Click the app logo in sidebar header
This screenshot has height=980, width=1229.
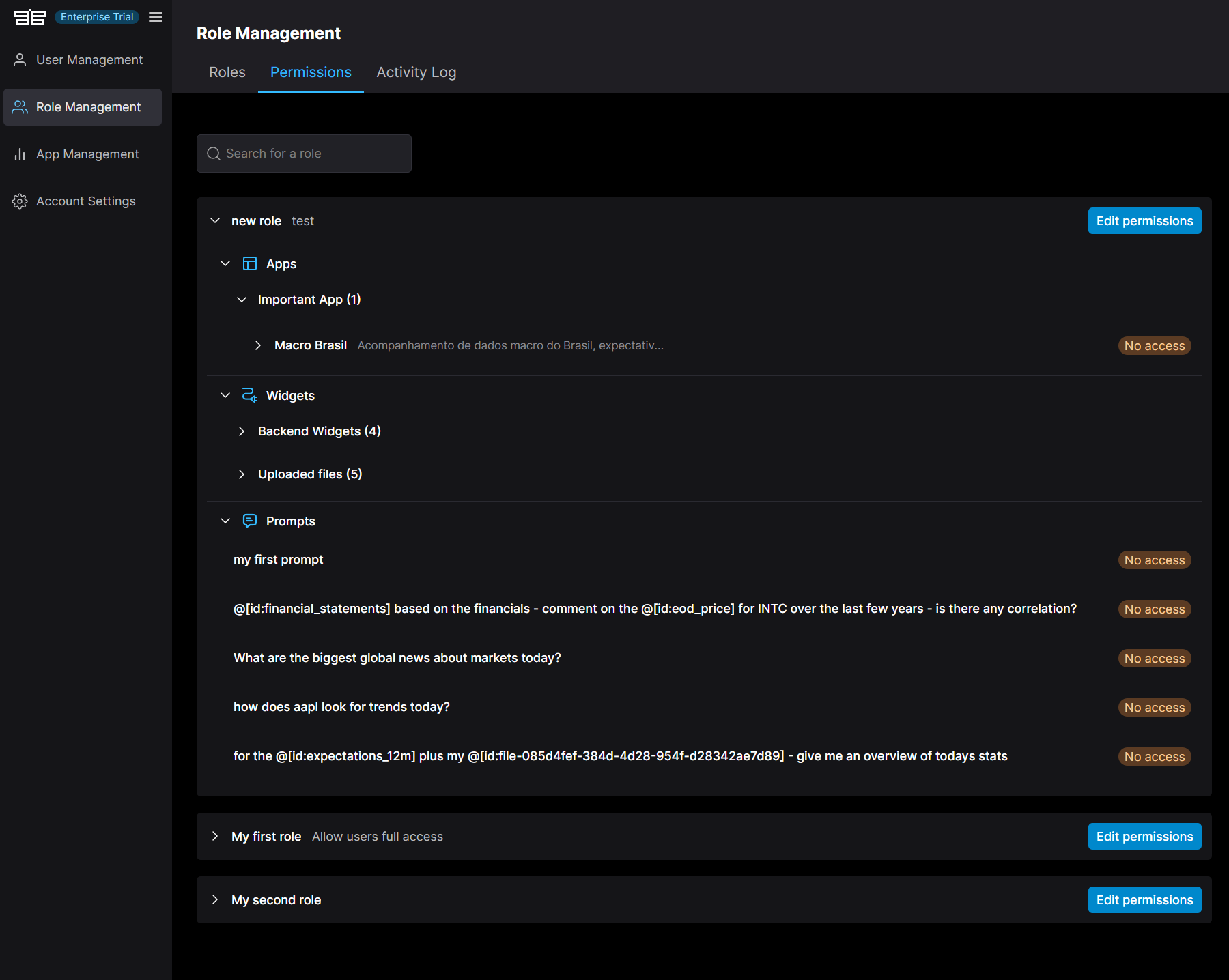[x=30, y=17]
